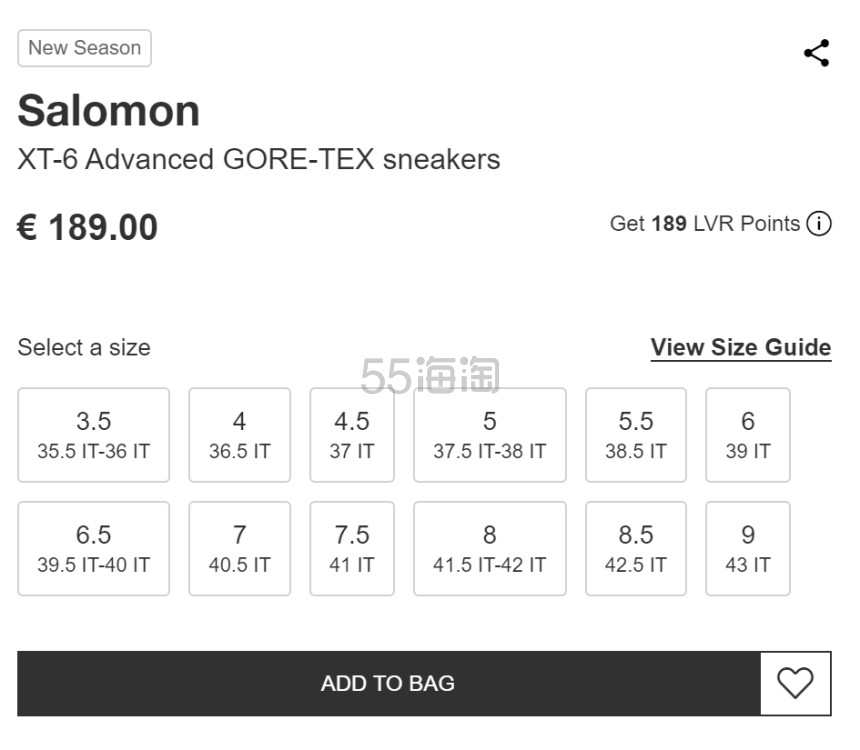Select size 7.5
860x750 pixels.
click(352, 548)
